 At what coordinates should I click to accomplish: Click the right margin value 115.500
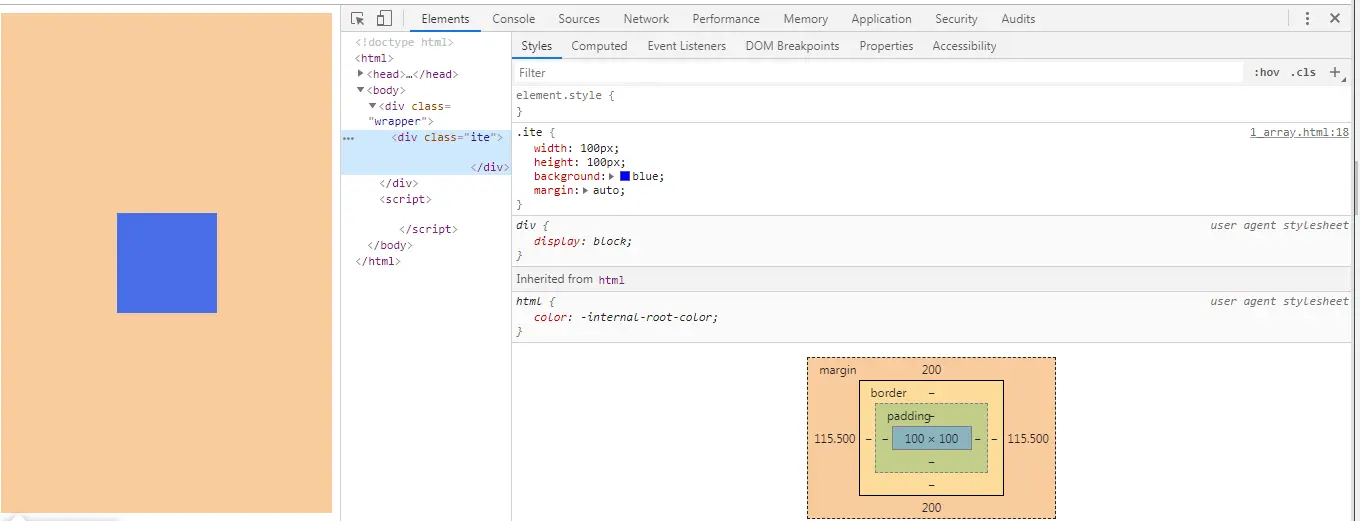1028,438
